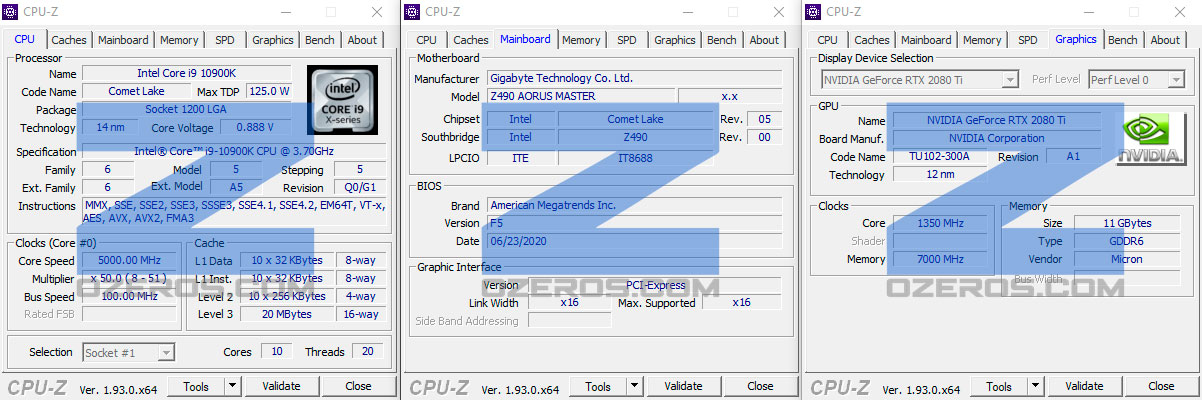Click the Max TDP 125.0 W value
Viewport: 1202px width, 400px height.
click(269, 91)
